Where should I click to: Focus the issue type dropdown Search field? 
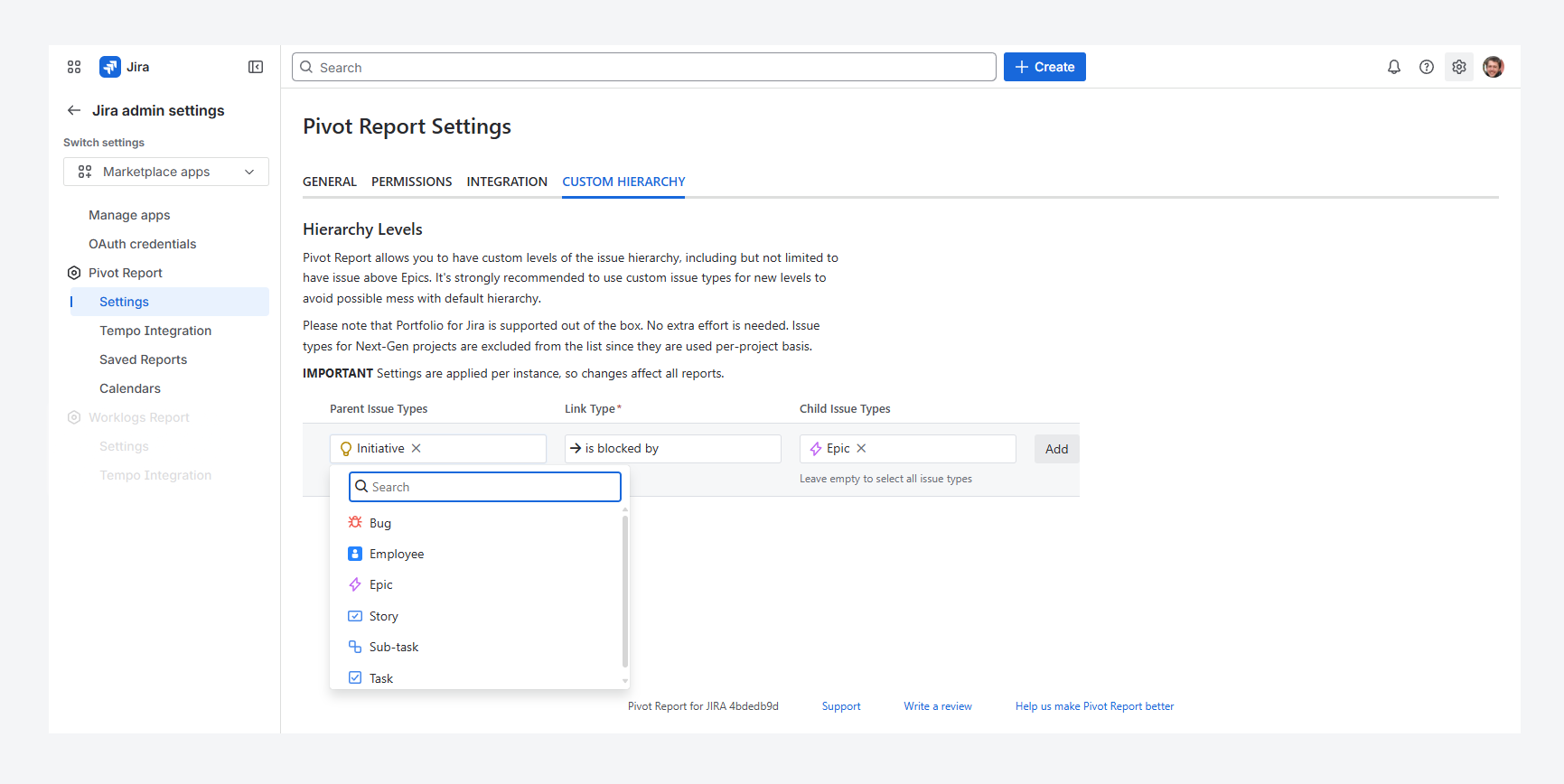[485, 487]
